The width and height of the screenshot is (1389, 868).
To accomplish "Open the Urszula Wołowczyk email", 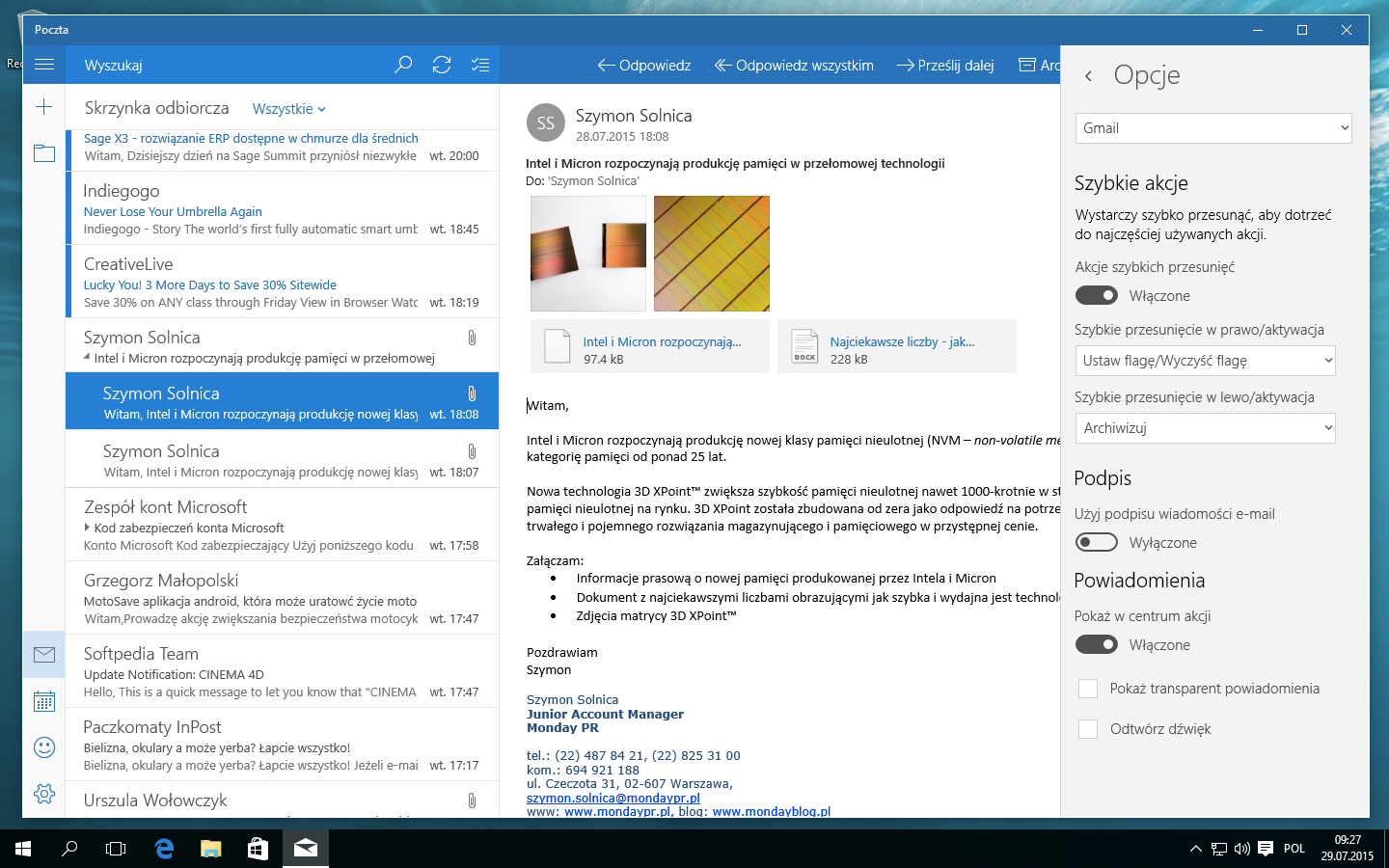I will coord(283,800).
